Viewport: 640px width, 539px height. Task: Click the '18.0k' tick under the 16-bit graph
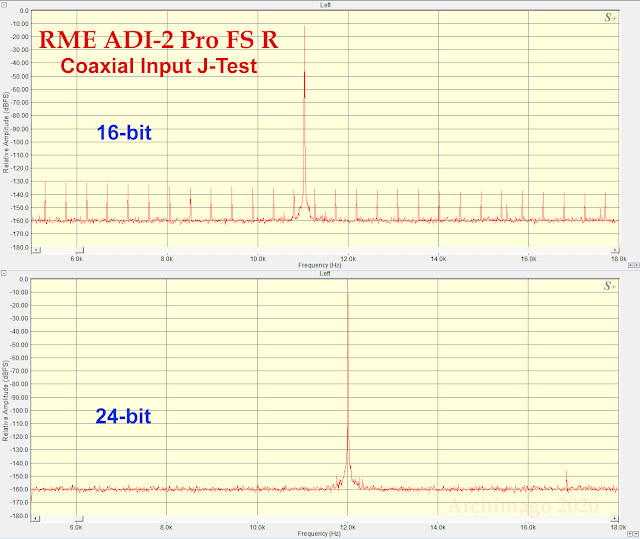[x=619, y=259]
